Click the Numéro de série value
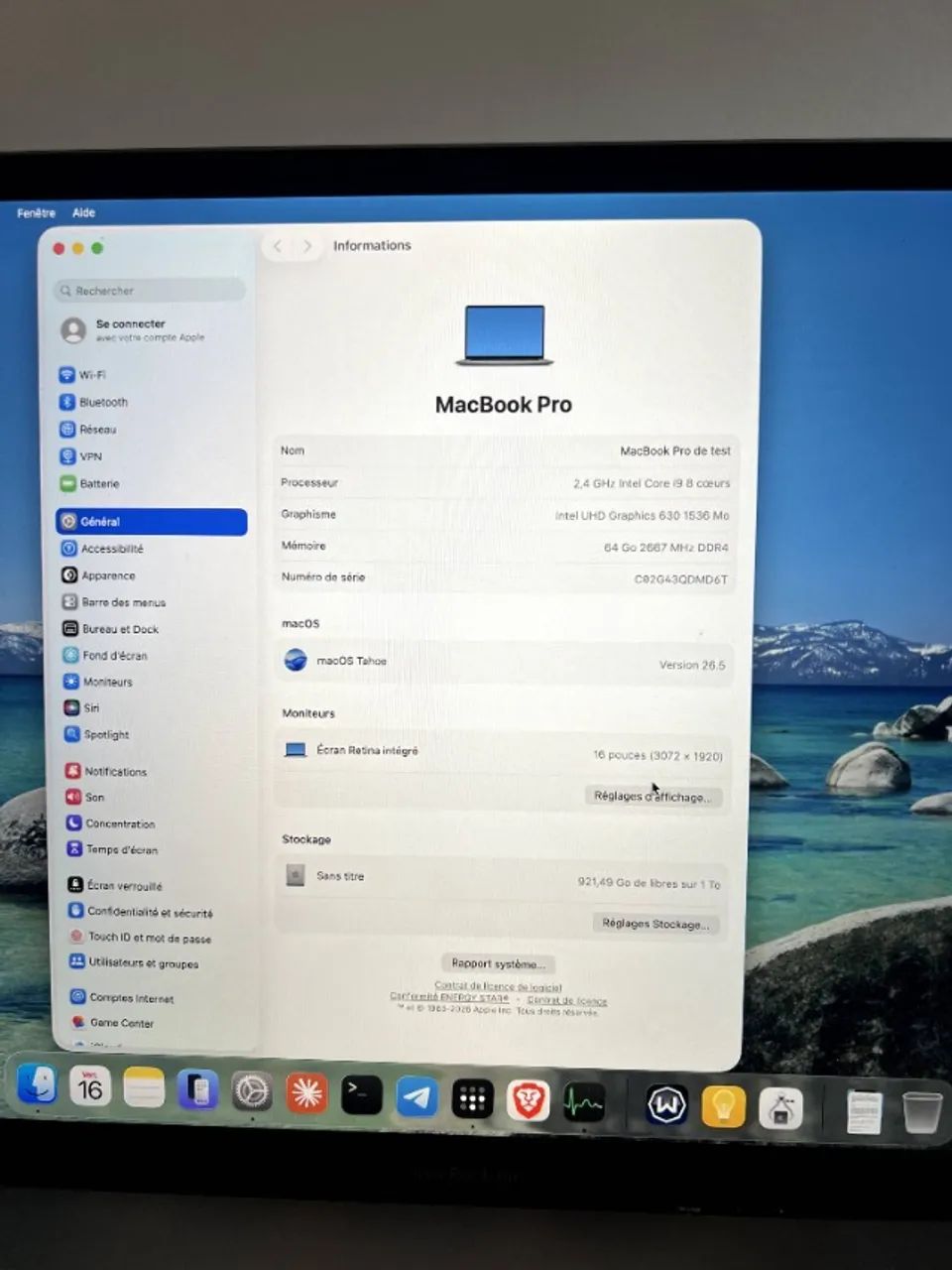Viewport: 952px width, 1270px height. [681, 579]
